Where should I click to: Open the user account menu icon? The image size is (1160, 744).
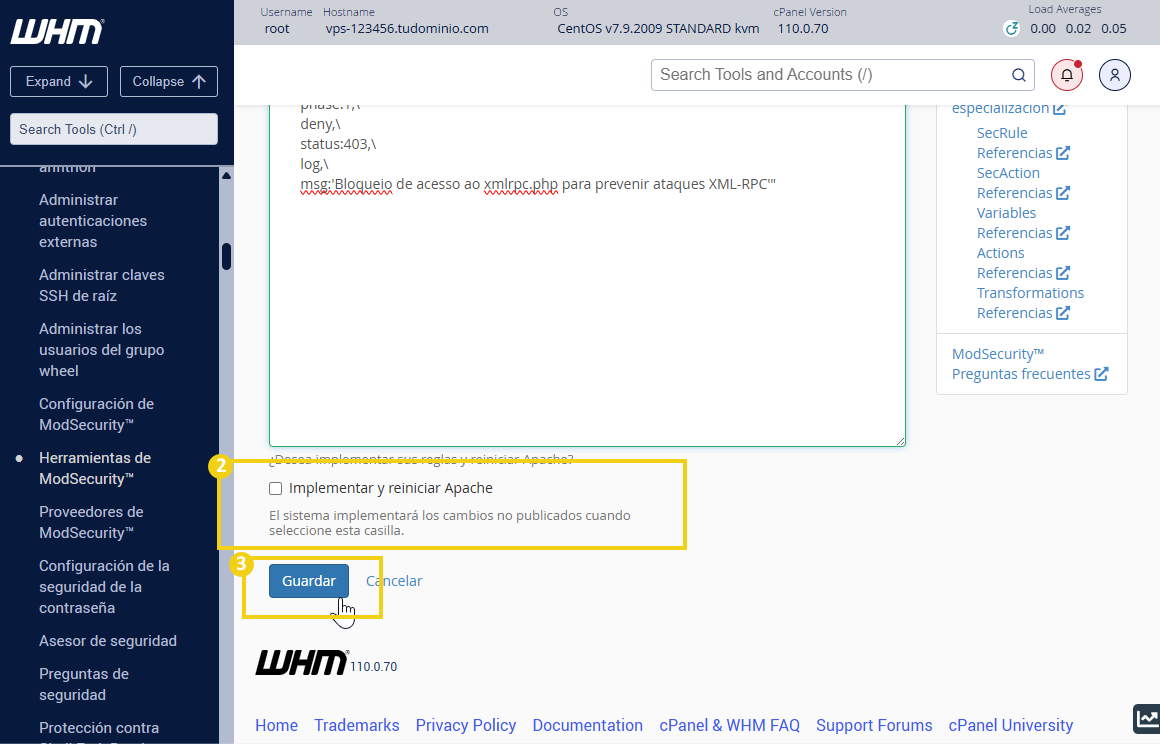pyautogui.click(x=1115, y=75)
